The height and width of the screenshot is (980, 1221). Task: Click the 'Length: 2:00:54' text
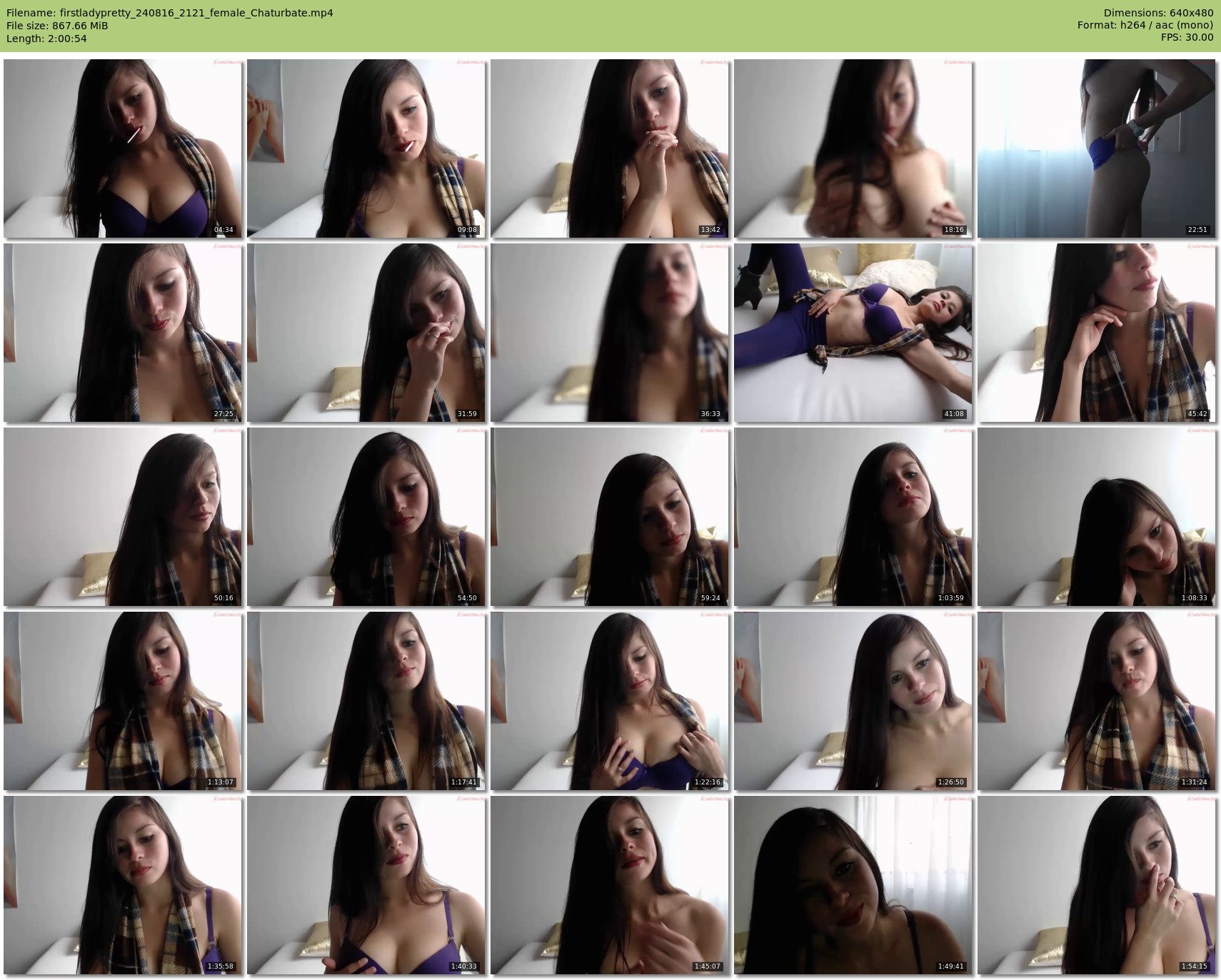[x=46, y=39]
